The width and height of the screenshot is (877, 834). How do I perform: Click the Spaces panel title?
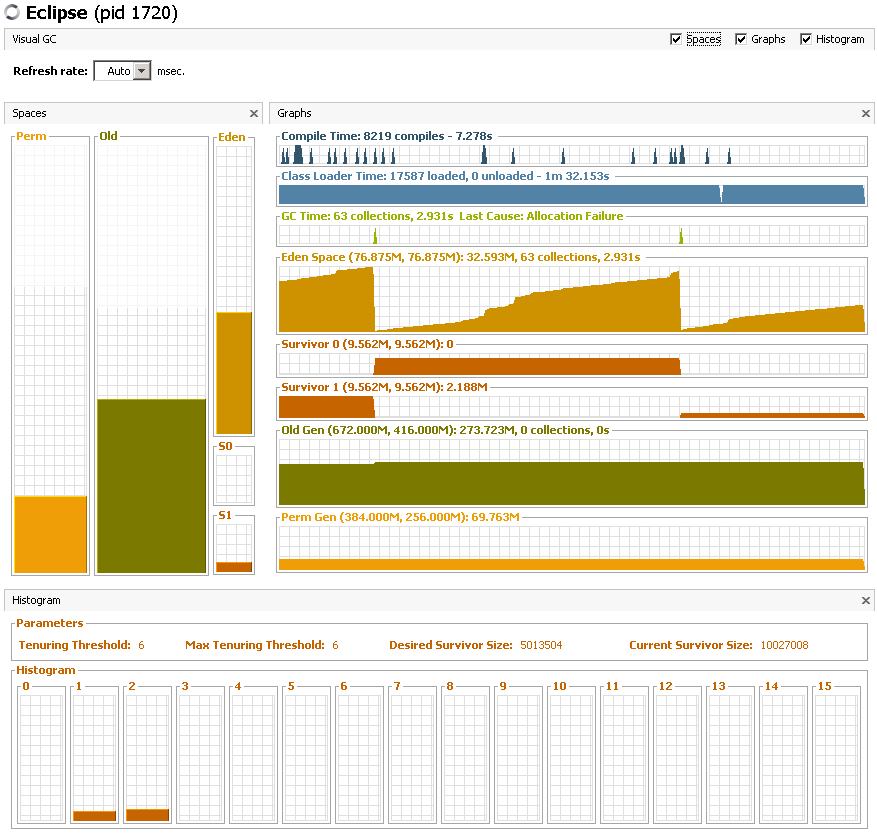point(29,114)
